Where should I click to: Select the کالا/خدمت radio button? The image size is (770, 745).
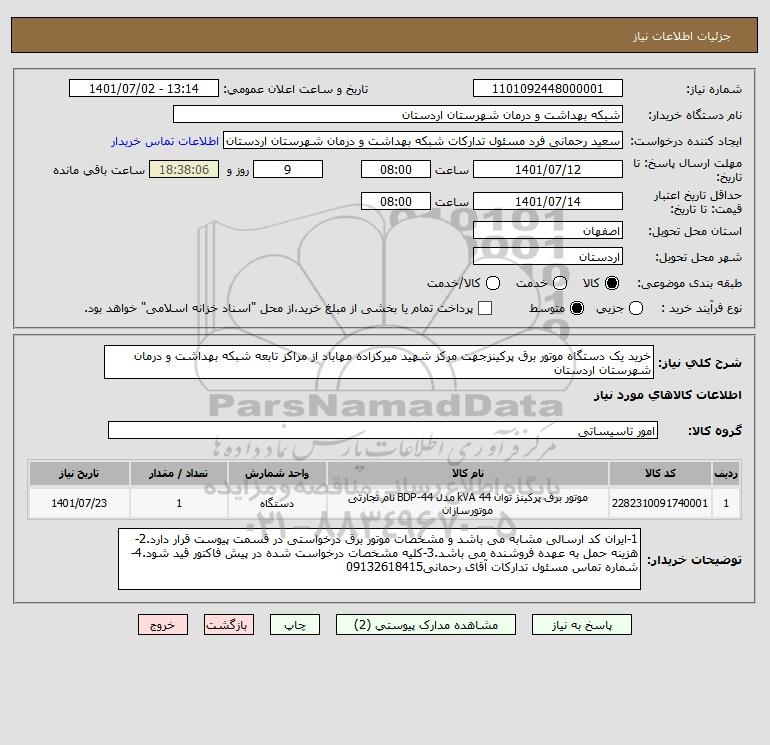493,283
